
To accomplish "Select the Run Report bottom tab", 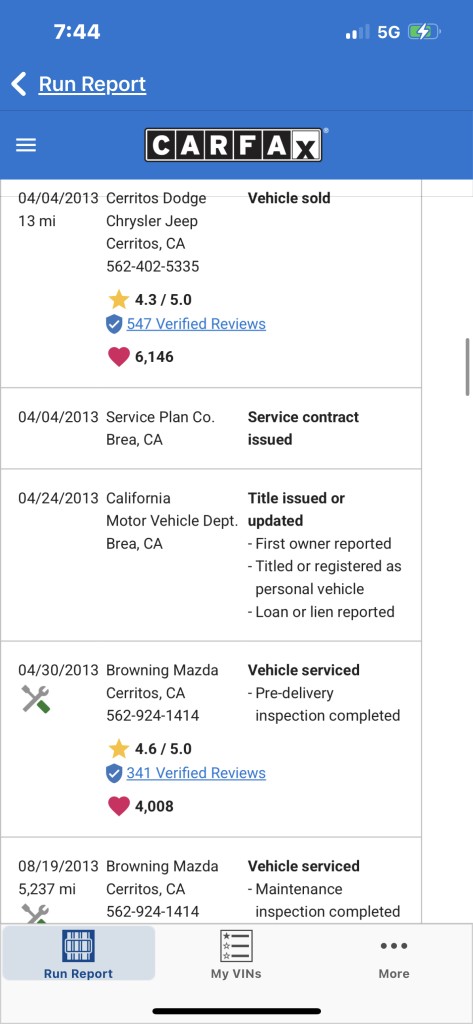I will coord(78,953).
